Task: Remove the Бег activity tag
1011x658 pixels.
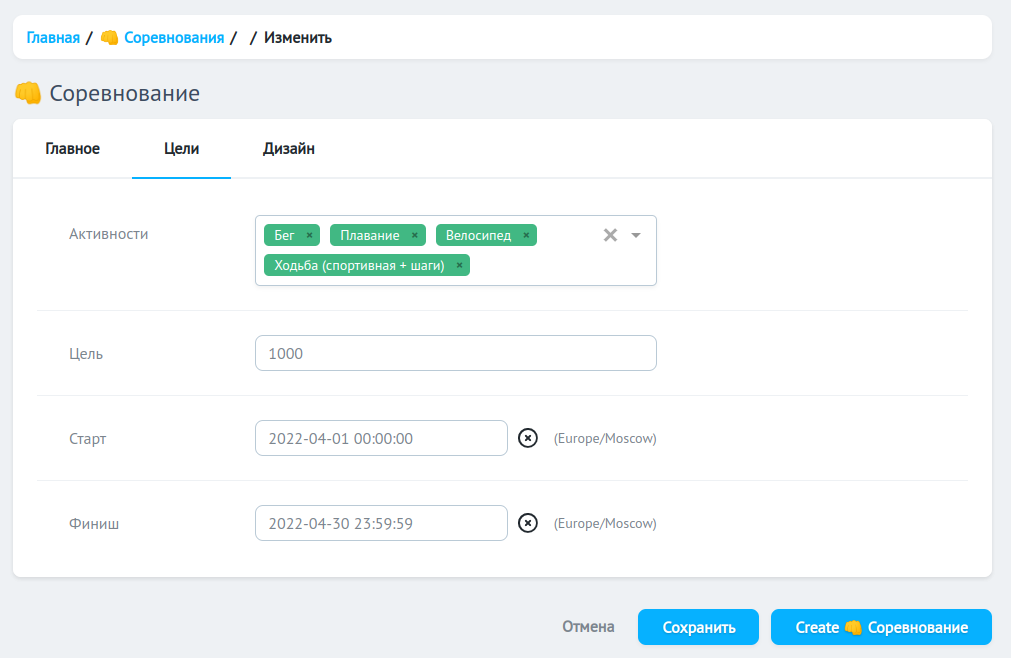Action: pyautogui.click(x=309, y=236)
